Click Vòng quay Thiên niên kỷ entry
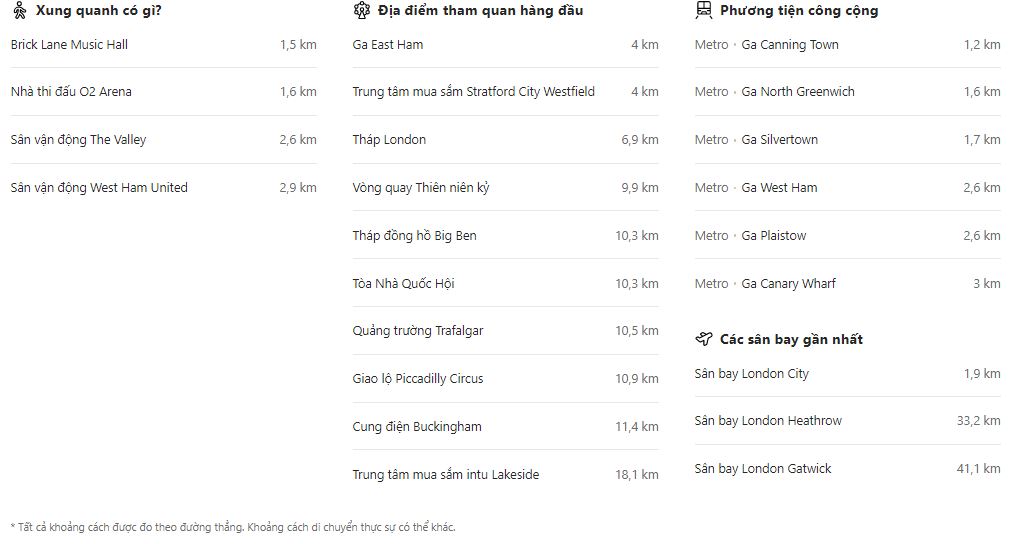This screenshot has height=544, width=1027. (x=506, y=187)
